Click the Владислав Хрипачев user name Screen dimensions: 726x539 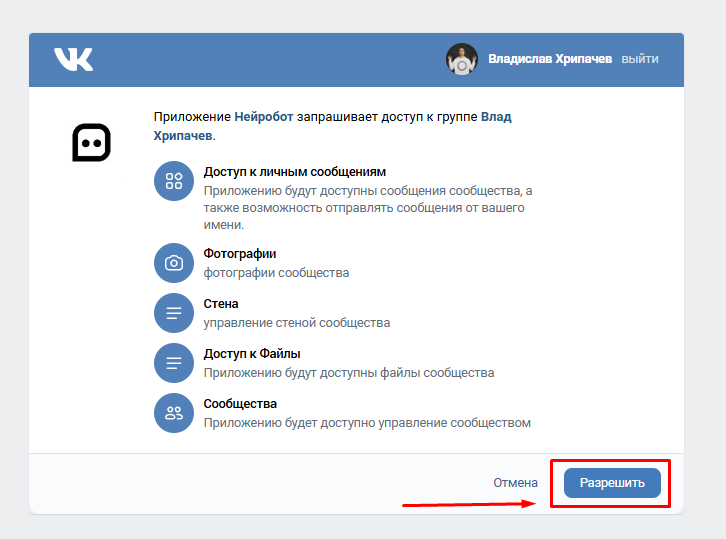coord(550,59)
